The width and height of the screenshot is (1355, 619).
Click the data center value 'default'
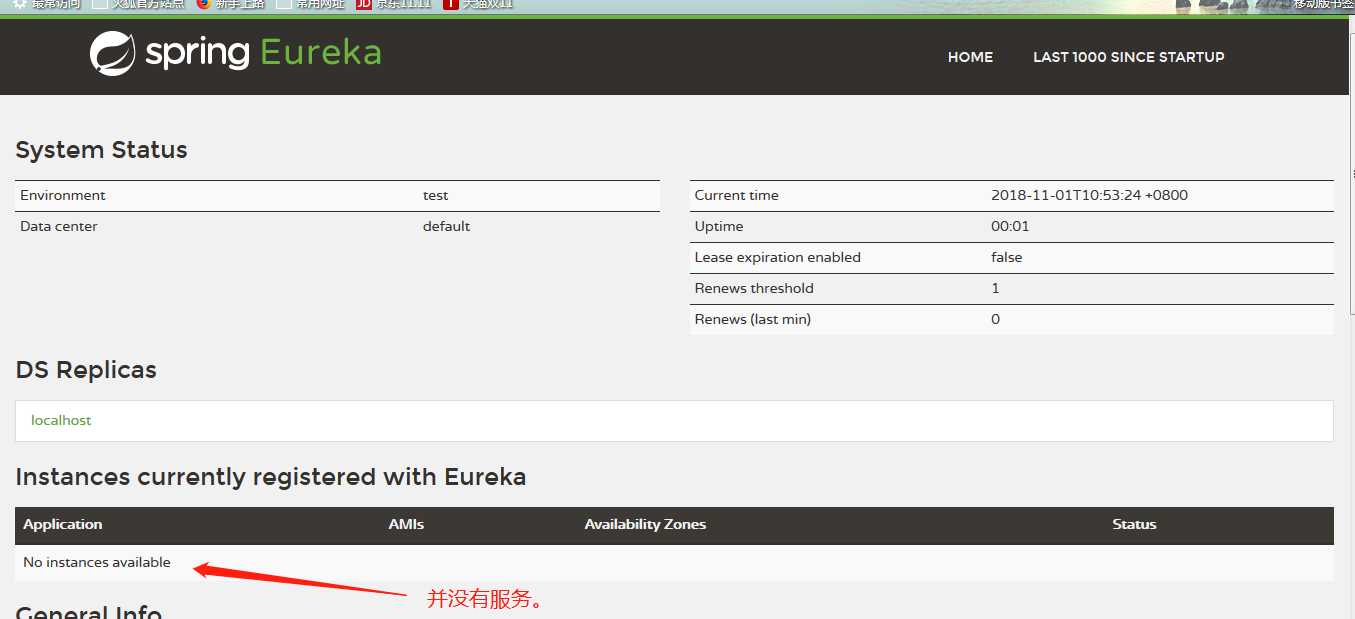(x=446, y=226)
